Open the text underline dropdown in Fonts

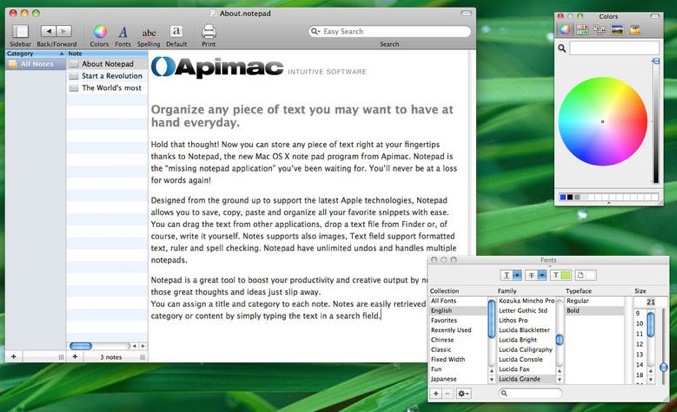click(512, 275)
